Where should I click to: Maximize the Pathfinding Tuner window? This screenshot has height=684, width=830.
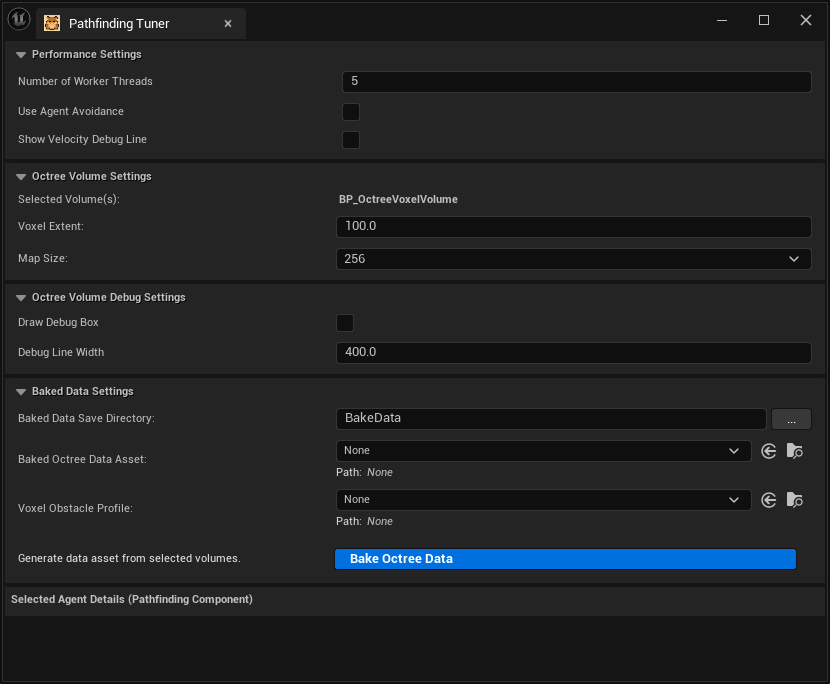pyautogui.click(x=764, y=21)
